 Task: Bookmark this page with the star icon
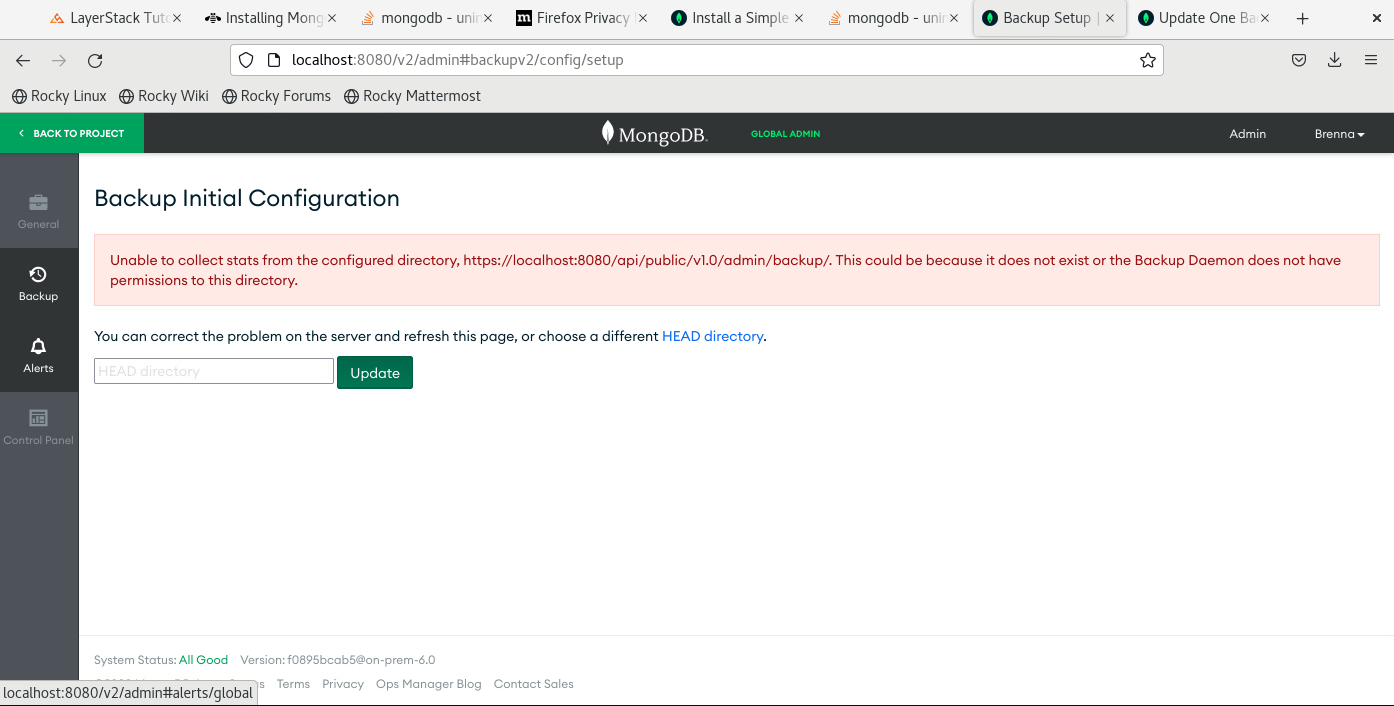1148,60
